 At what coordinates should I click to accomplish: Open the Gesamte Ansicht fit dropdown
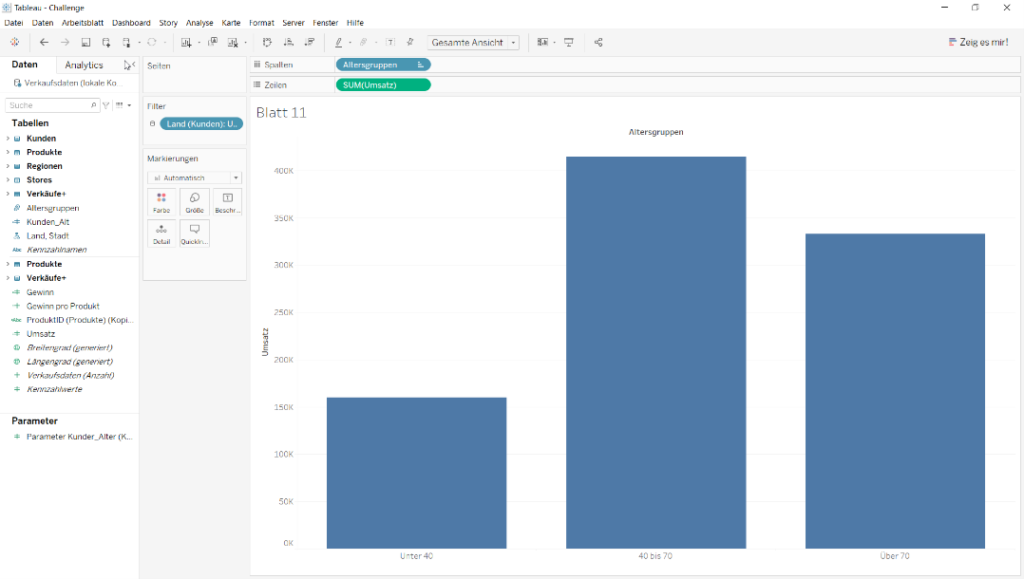tap(473, 42)
